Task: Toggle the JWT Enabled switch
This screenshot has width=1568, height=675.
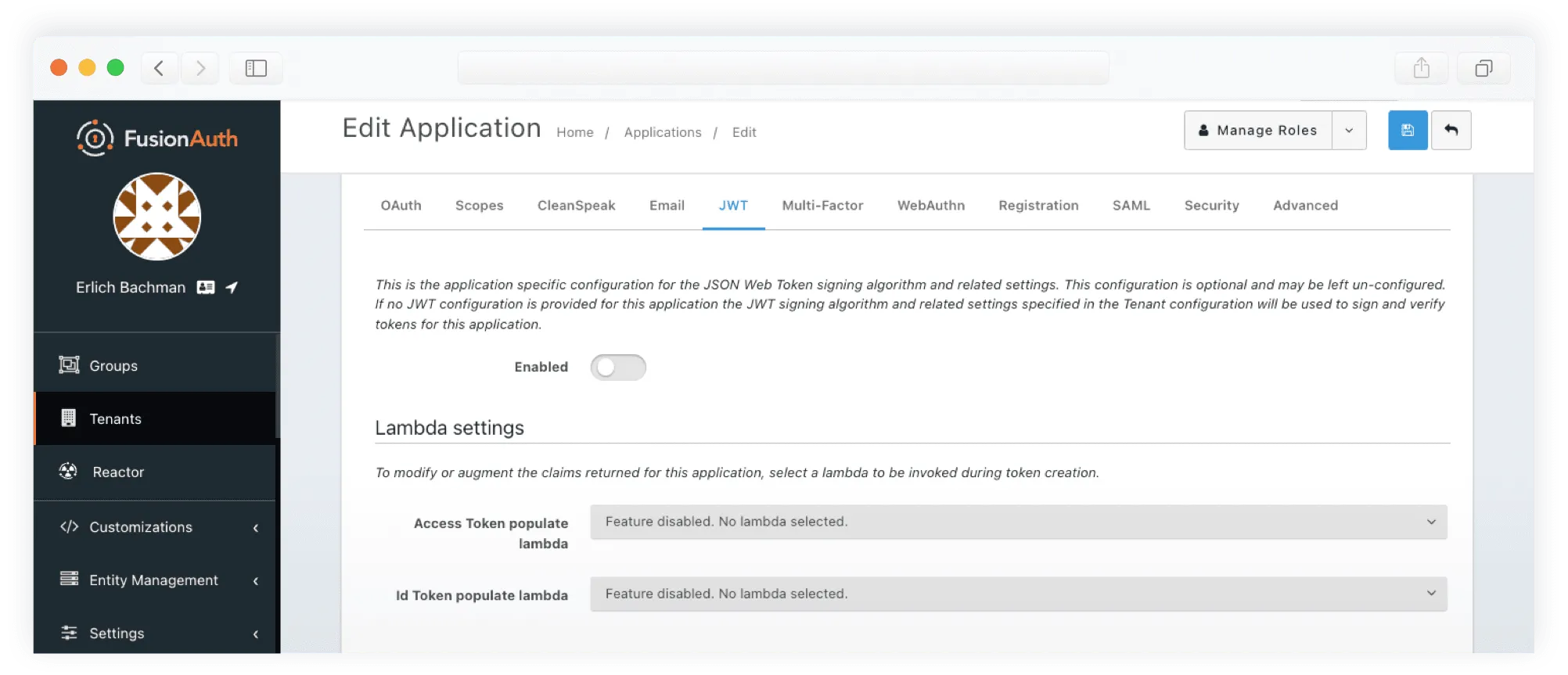Action: 618,368
